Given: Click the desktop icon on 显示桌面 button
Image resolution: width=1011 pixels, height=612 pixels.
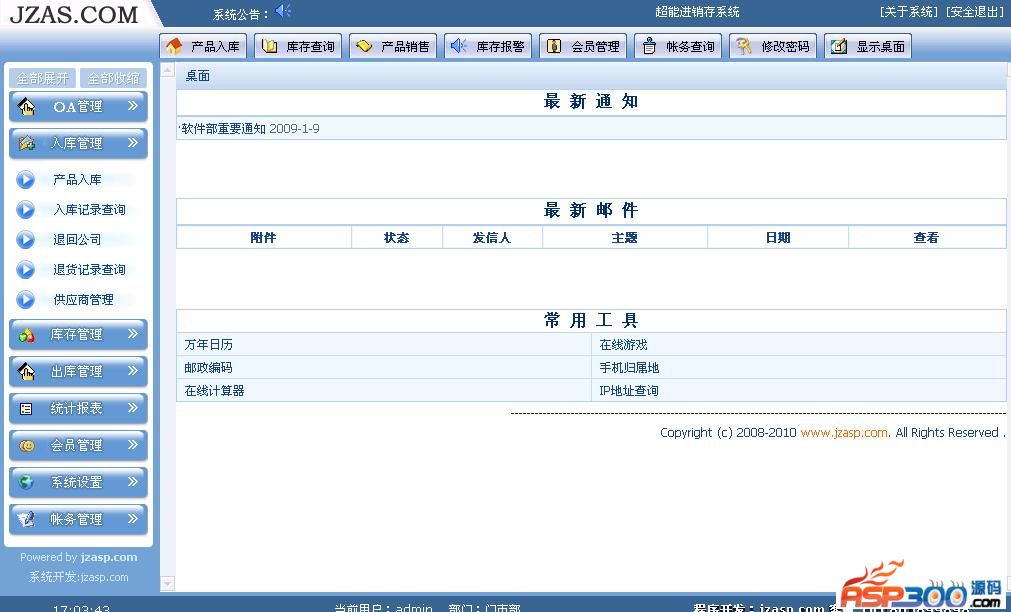Looking at the screenshot, I should (x=839, y=46).
